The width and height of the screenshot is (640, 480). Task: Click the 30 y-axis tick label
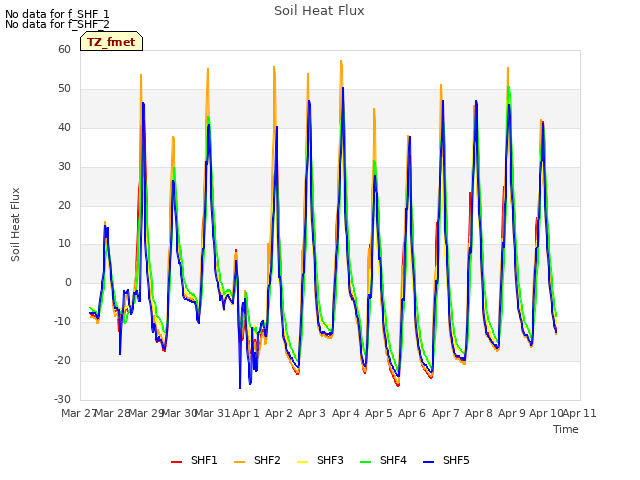click(64, 167)
